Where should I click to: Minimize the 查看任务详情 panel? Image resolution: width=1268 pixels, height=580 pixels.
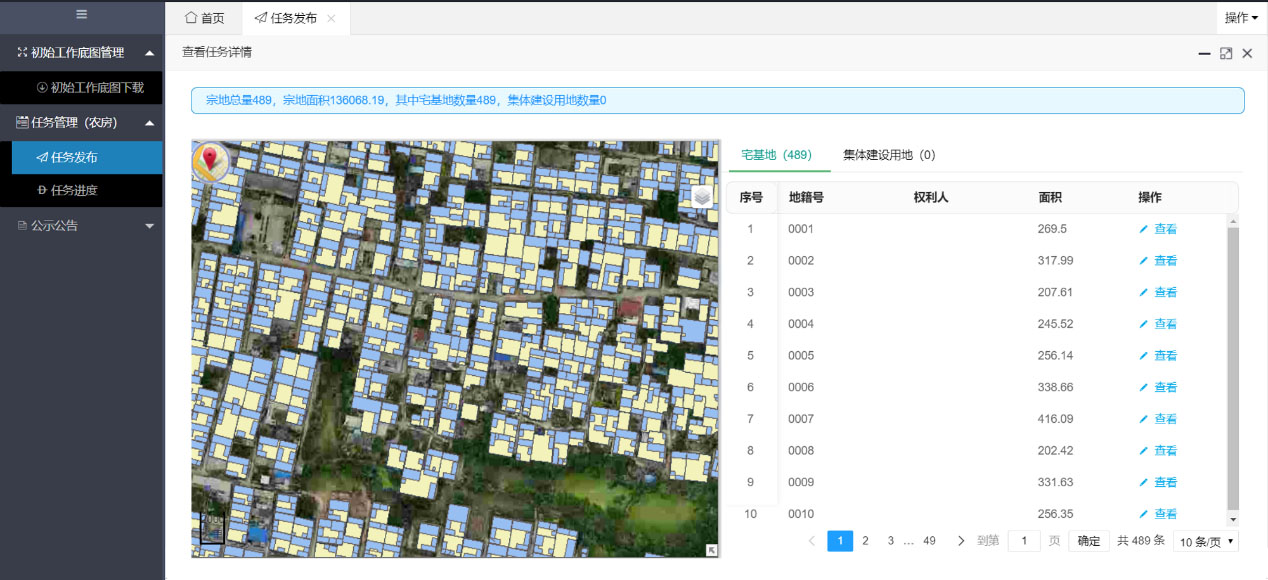(1205, 53)
